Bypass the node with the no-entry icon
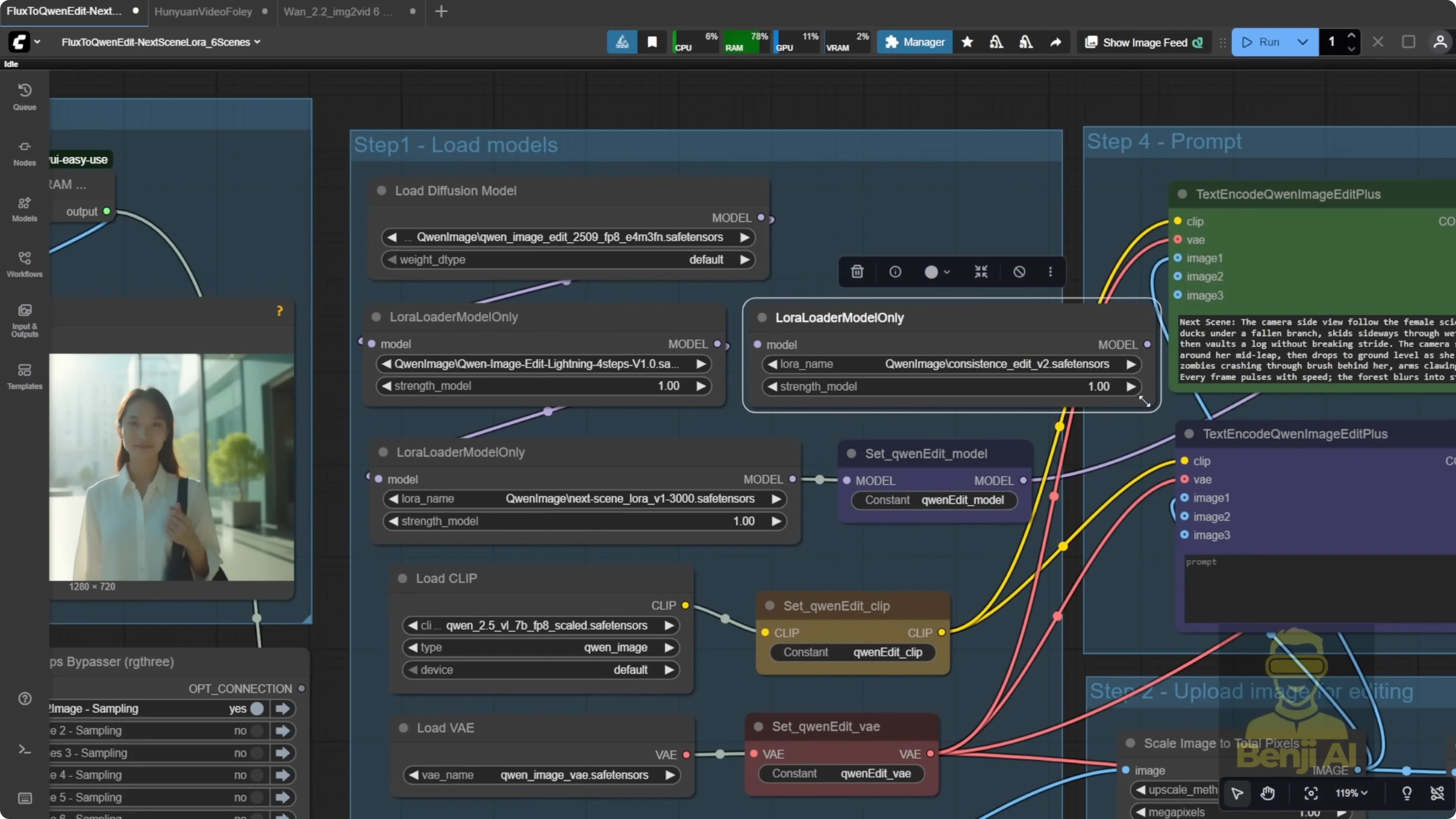This screenshot has width=1456, height=819. click(x=1018, y=272)
